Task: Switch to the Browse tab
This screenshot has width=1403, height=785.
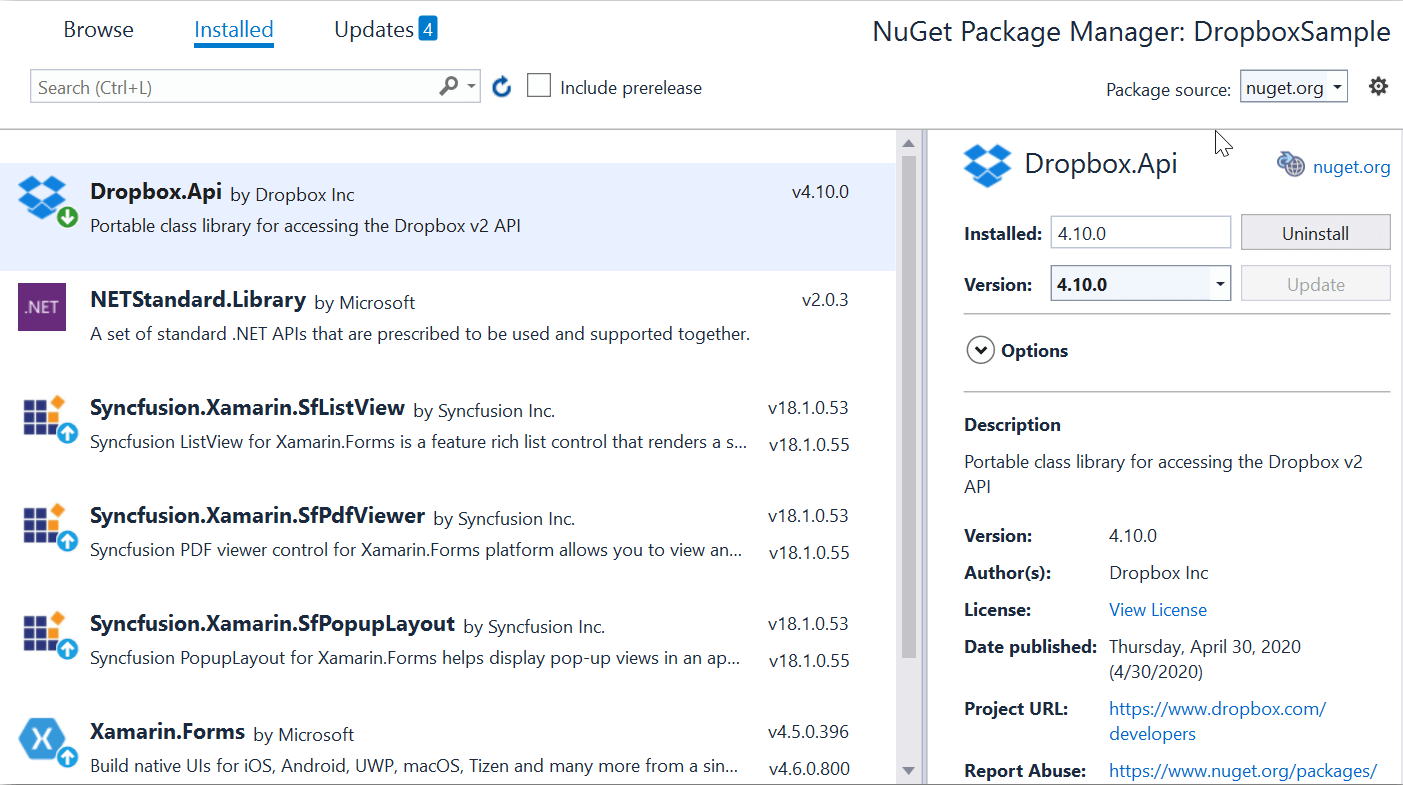Action: point(98,30)
